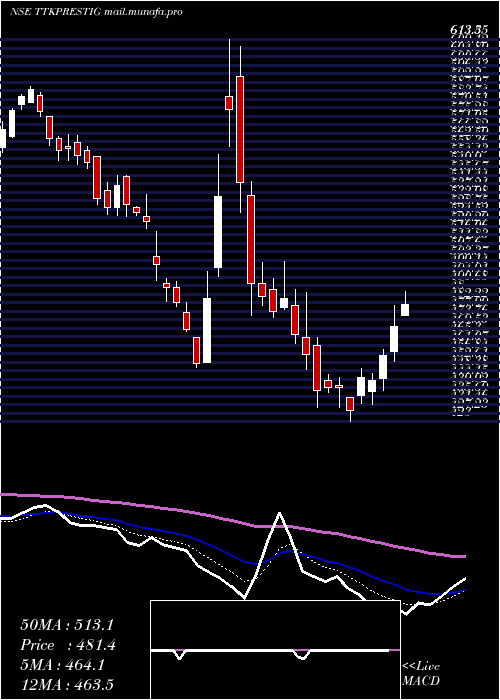500x700 pixels.
Task: Click the 613.55 top price label
Action: tap(468, 29)
